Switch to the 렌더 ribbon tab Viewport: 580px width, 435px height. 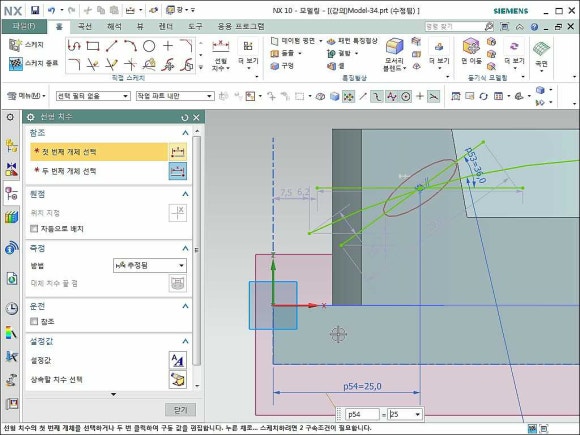pyautogui.click(x=166, y=27)
